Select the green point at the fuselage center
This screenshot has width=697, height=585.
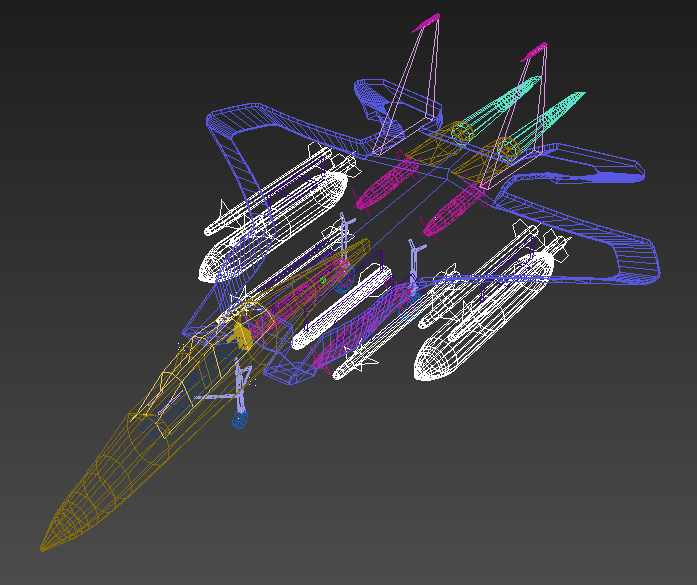323,281
